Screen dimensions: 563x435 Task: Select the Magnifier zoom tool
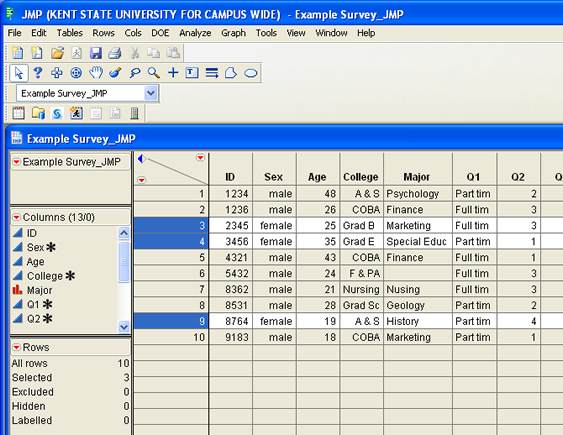click(154, 73)
